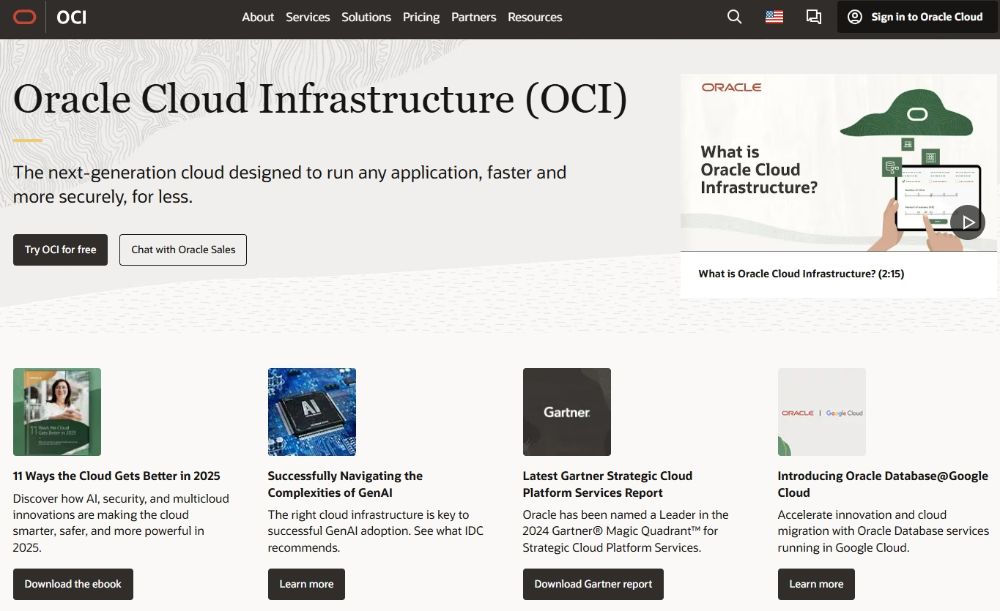This screenshot has width=1000, height=611.
Task: Open the 11 Ways Cloud ebook thumbnail
Action: click(x=57, y=412)
